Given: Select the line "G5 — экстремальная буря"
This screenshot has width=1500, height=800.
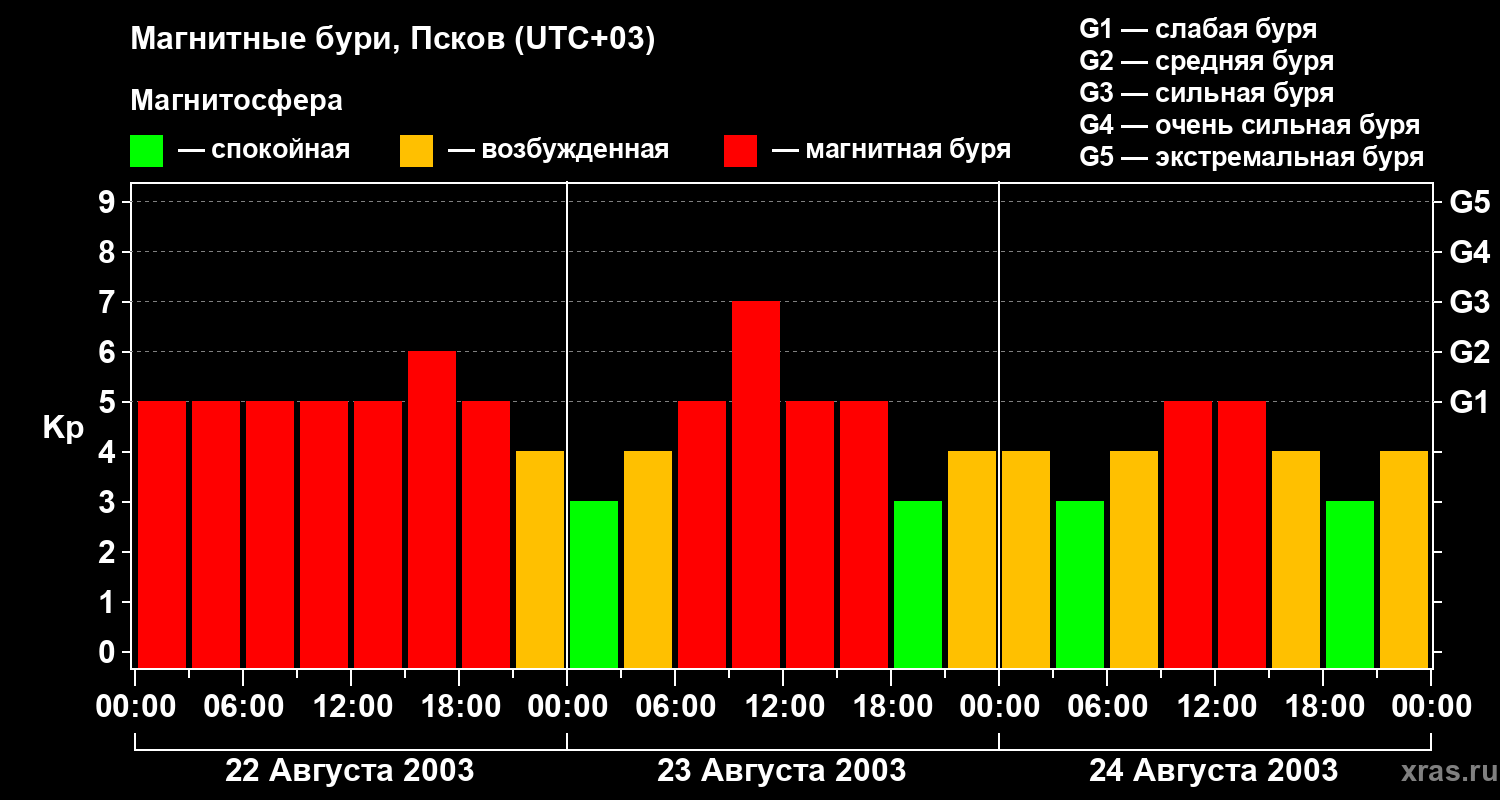Looking at the screenshot, I should click(x=1252, y=157).
